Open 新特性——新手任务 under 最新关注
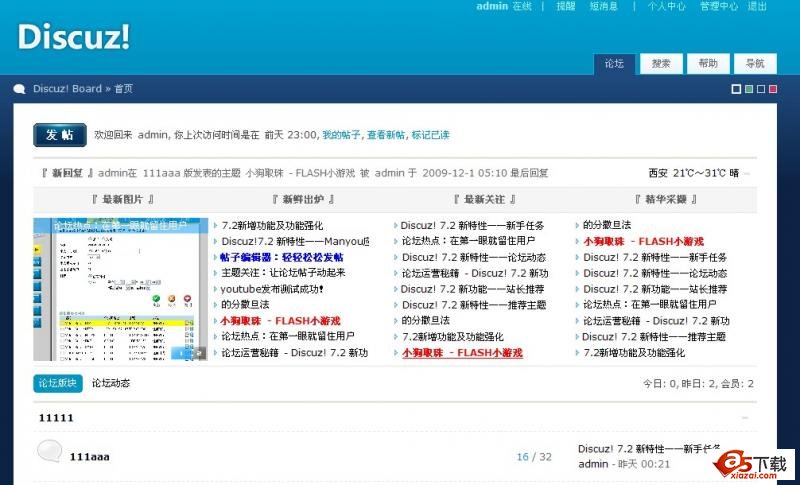Viewport: 800px width, 485px height. pos(472,225)
